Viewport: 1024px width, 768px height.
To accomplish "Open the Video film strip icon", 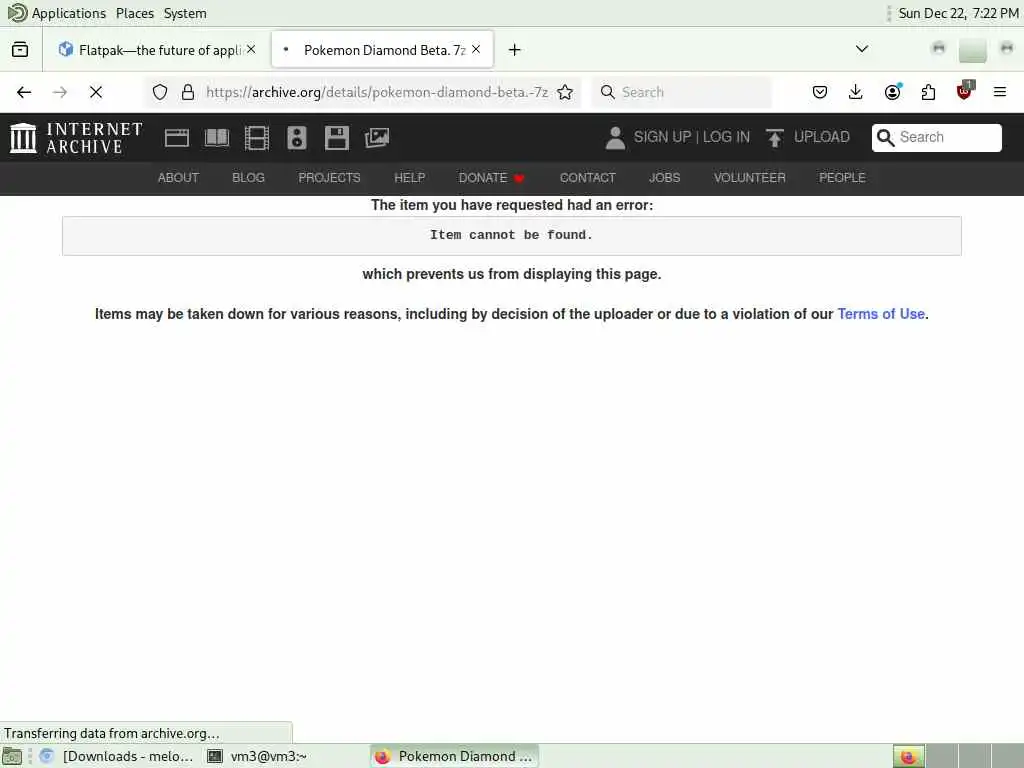I will 257,138.
